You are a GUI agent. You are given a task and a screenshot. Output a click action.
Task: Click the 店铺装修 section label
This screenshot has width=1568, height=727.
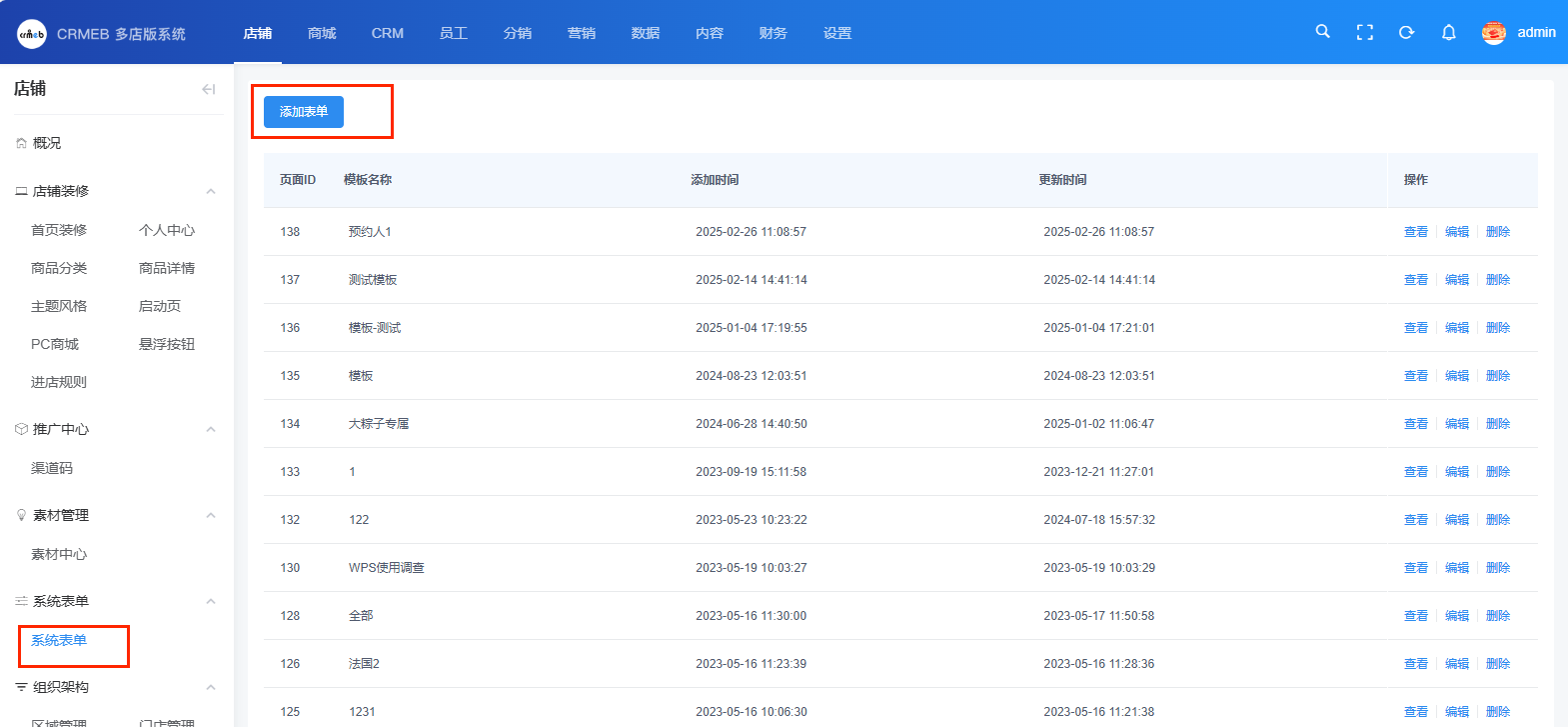61,191
